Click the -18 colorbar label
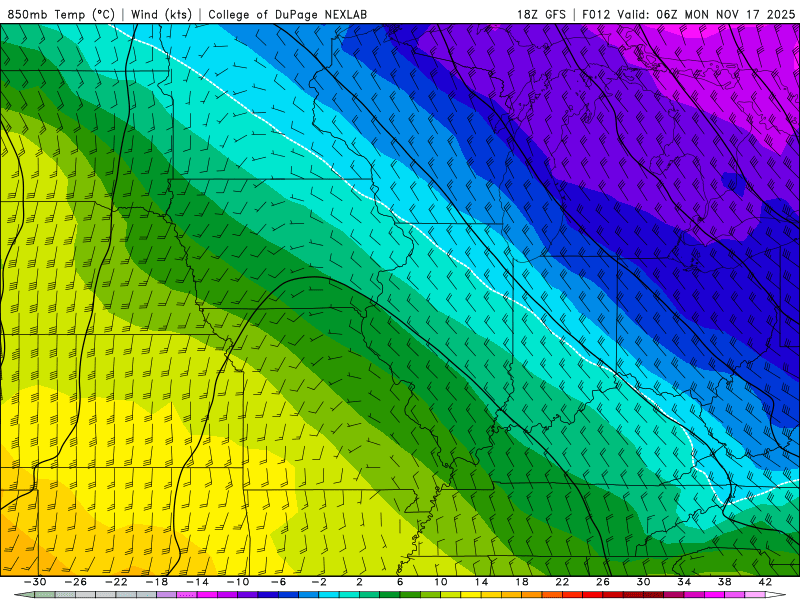800x600 pixels. pos(157,582)
